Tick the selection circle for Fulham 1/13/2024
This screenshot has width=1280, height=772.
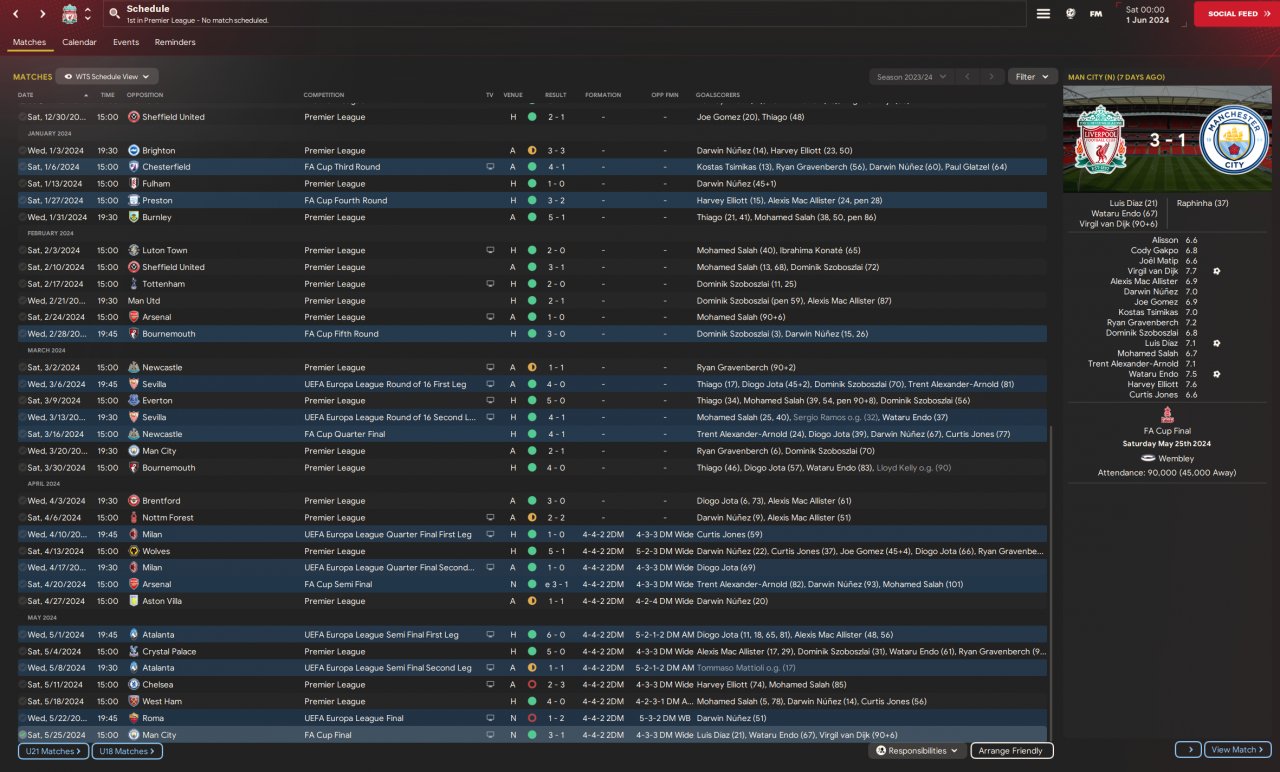(x=22, y=184)
